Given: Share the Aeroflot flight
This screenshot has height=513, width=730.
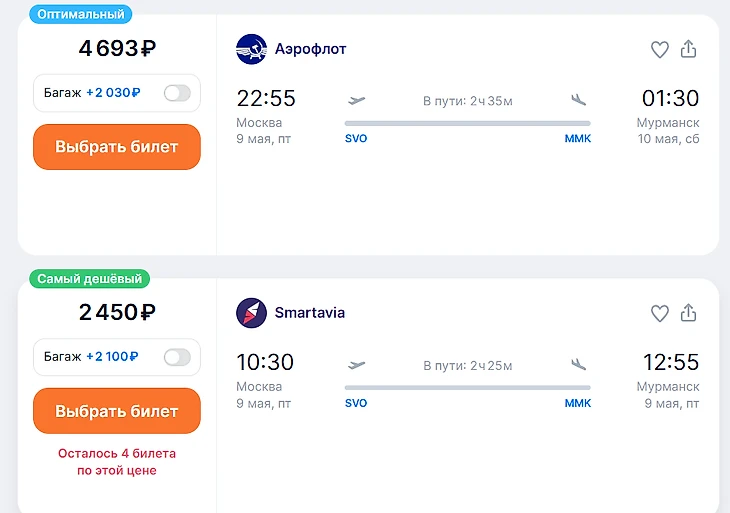Looking at the screenshot, I should (688, 49).
